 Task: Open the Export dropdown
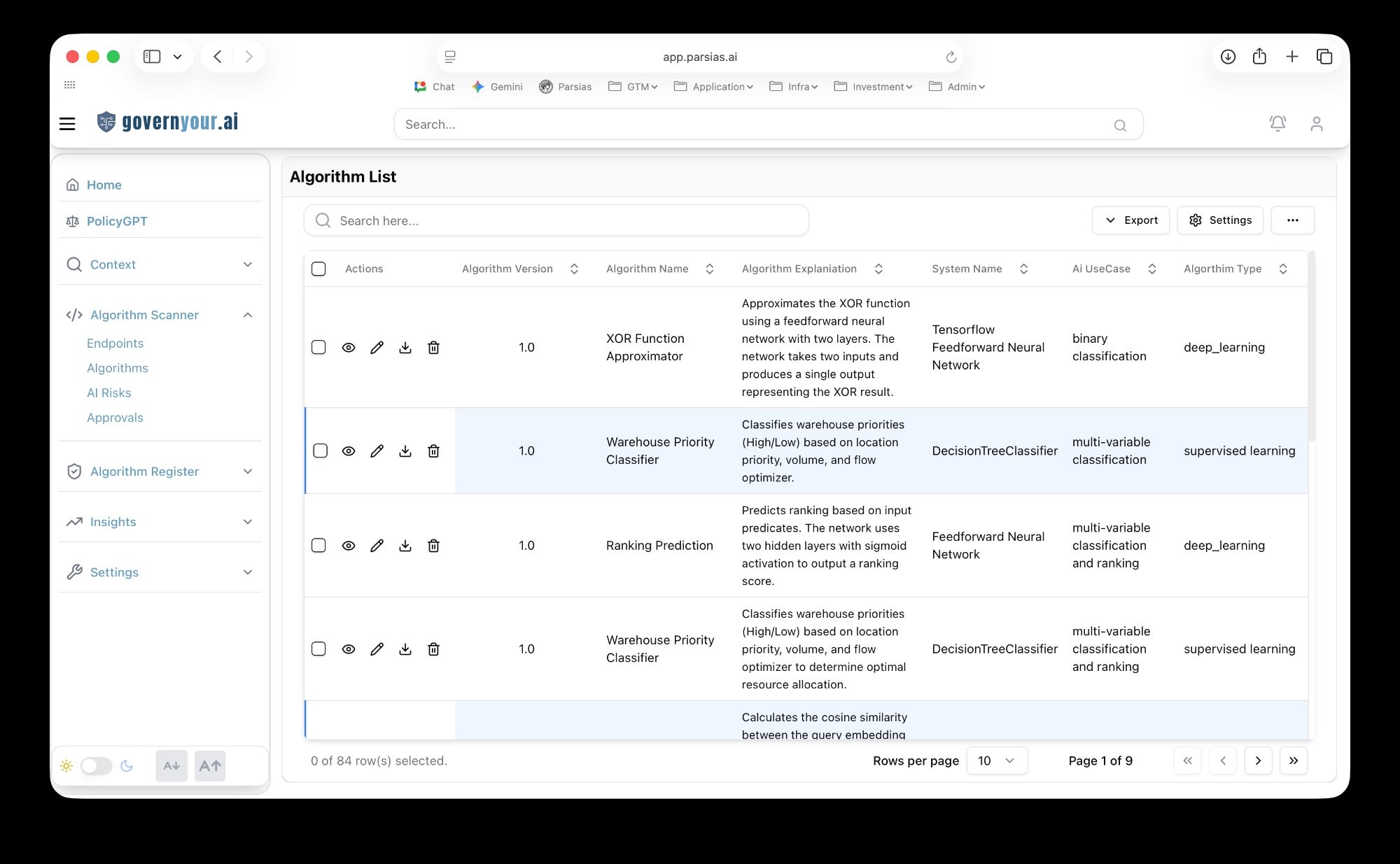1130,220
